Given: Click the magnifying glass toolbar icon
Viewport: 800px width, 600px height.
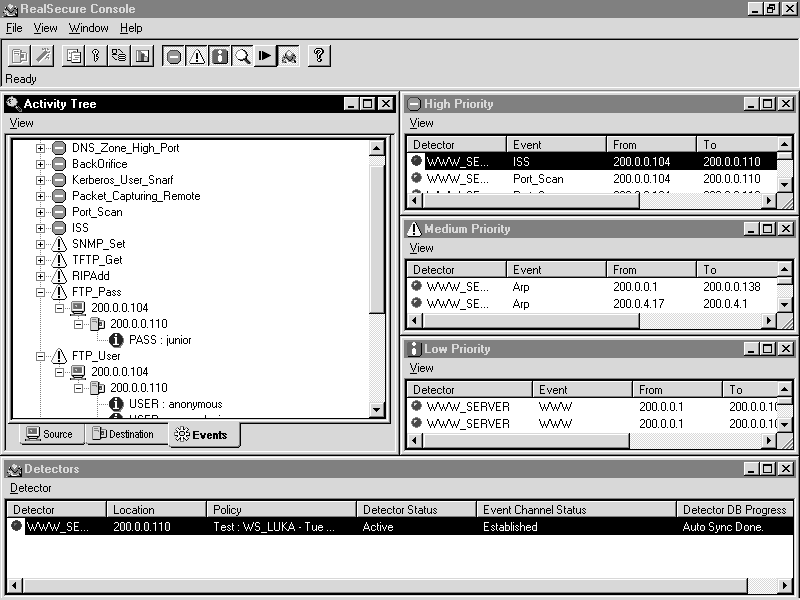Looking at the screenshot, I should coord(242,56).
